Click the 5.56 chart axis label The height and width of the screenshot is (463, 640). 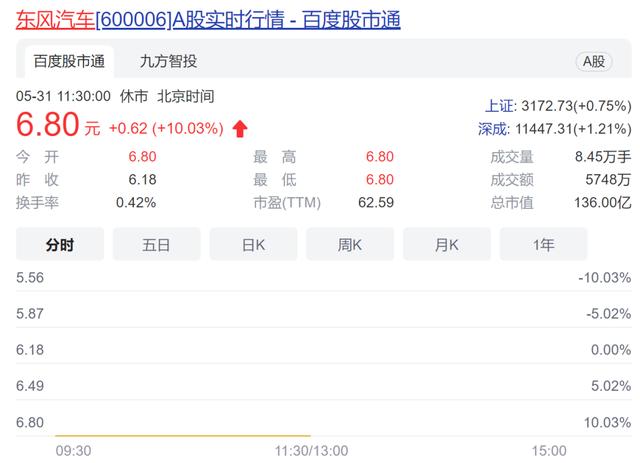coord(30,278)
